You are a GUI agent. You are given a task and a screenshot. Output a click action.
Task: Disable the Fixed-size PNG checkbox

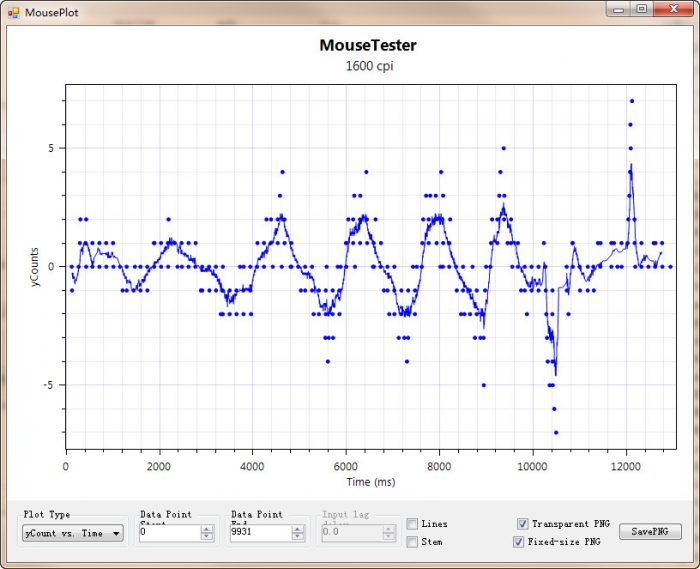coord(518,542)
